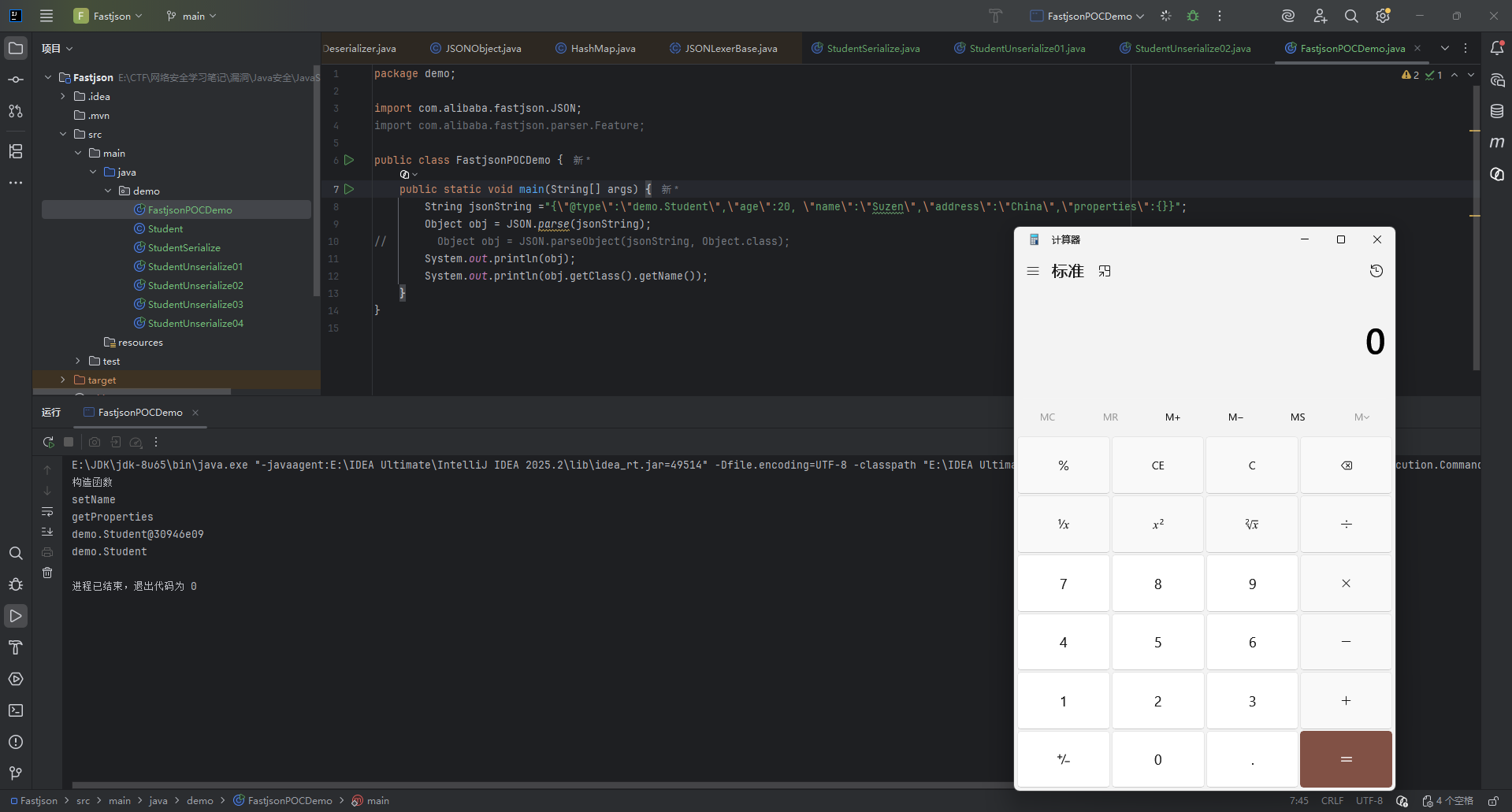
Task: Toggle the Pull Requests tool window button
Action: [x=16, y=111]
